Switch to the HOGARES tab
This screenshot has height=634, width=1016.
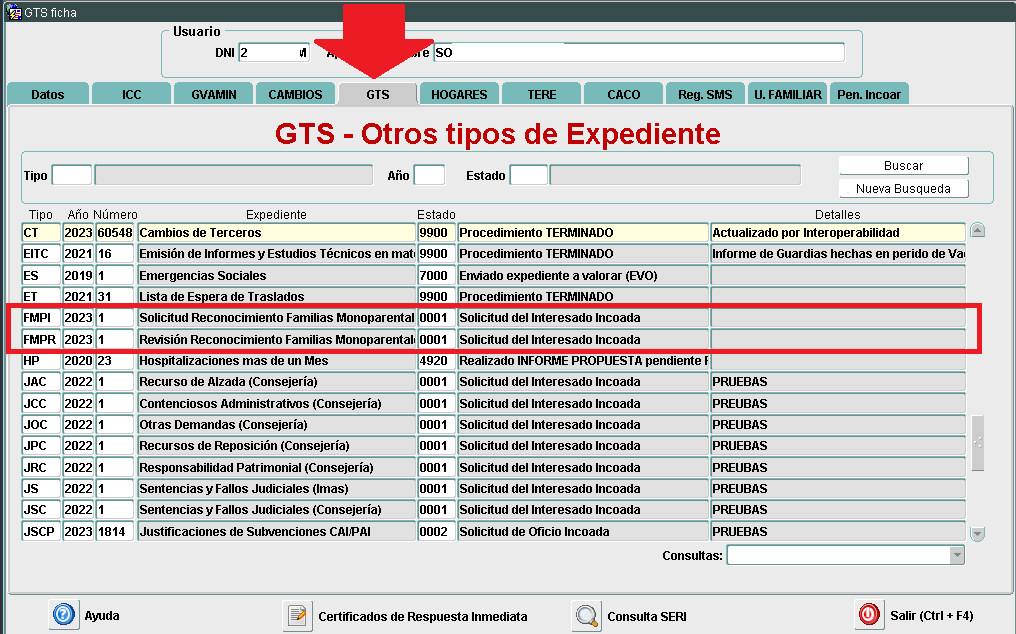pyautogui.click(x=459, y=94)
